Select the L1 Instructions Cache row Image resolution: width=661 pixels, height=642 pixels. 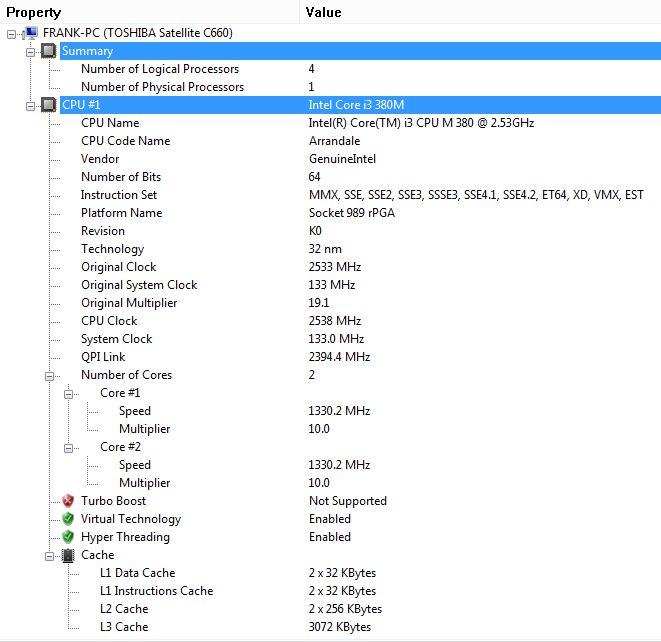(330, 591)
